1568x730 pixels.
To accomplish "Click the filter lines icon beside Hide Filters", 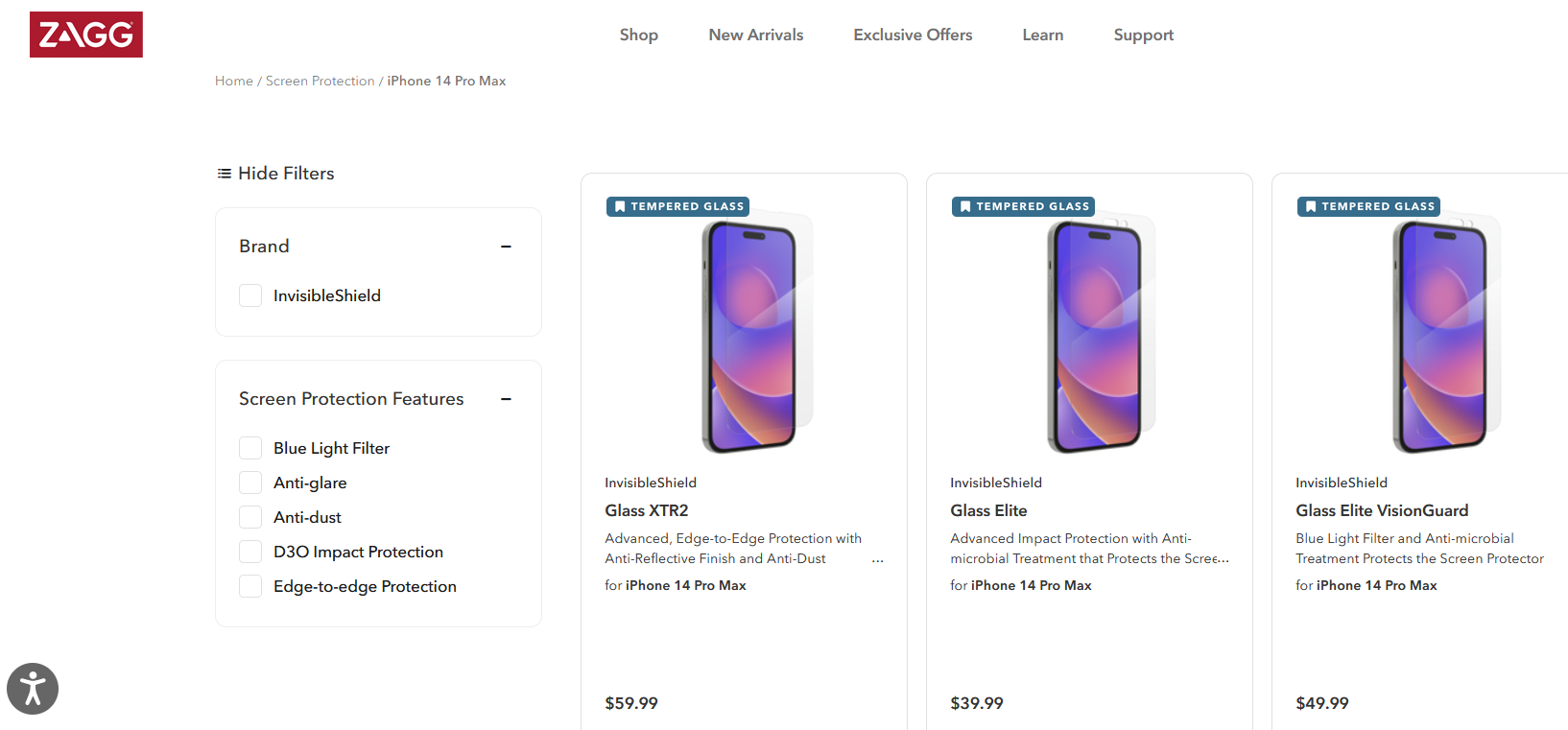I will pos(224,173).
